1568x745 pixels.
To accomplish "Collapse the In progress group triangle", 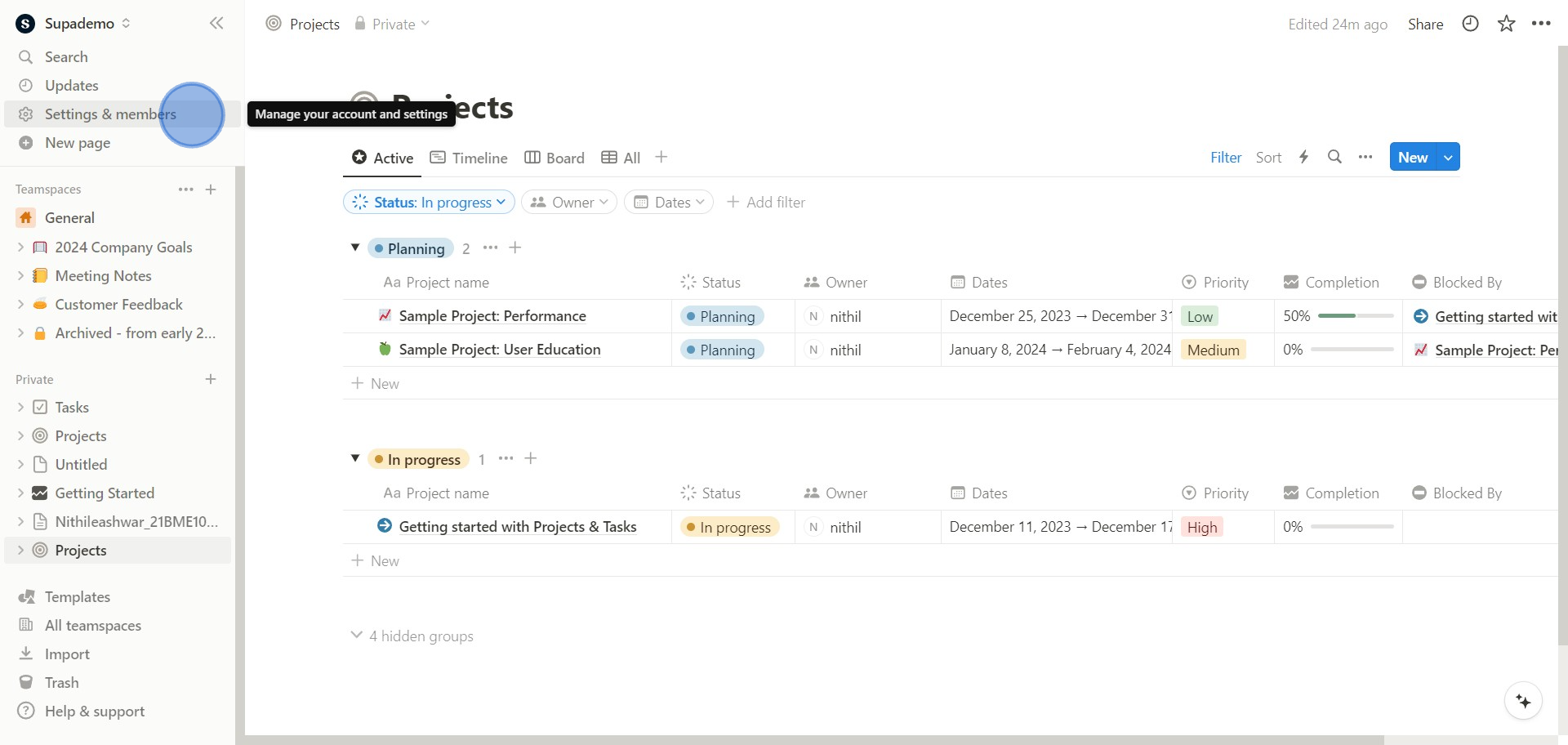I will (x=355, y=458).
